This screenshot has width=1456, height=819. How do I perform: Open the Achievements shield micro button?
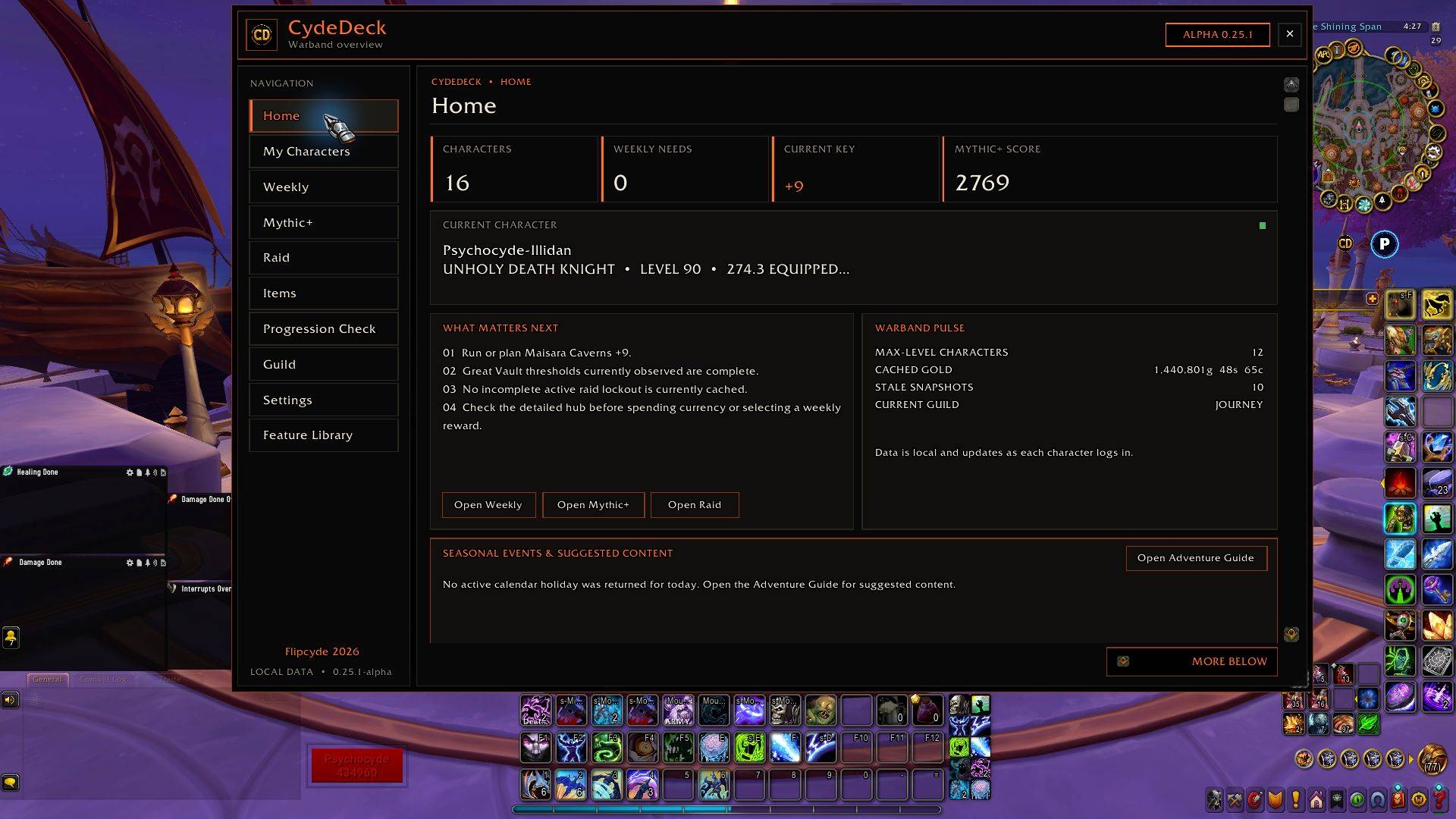pyautogui.click(x=1276, y=799)
